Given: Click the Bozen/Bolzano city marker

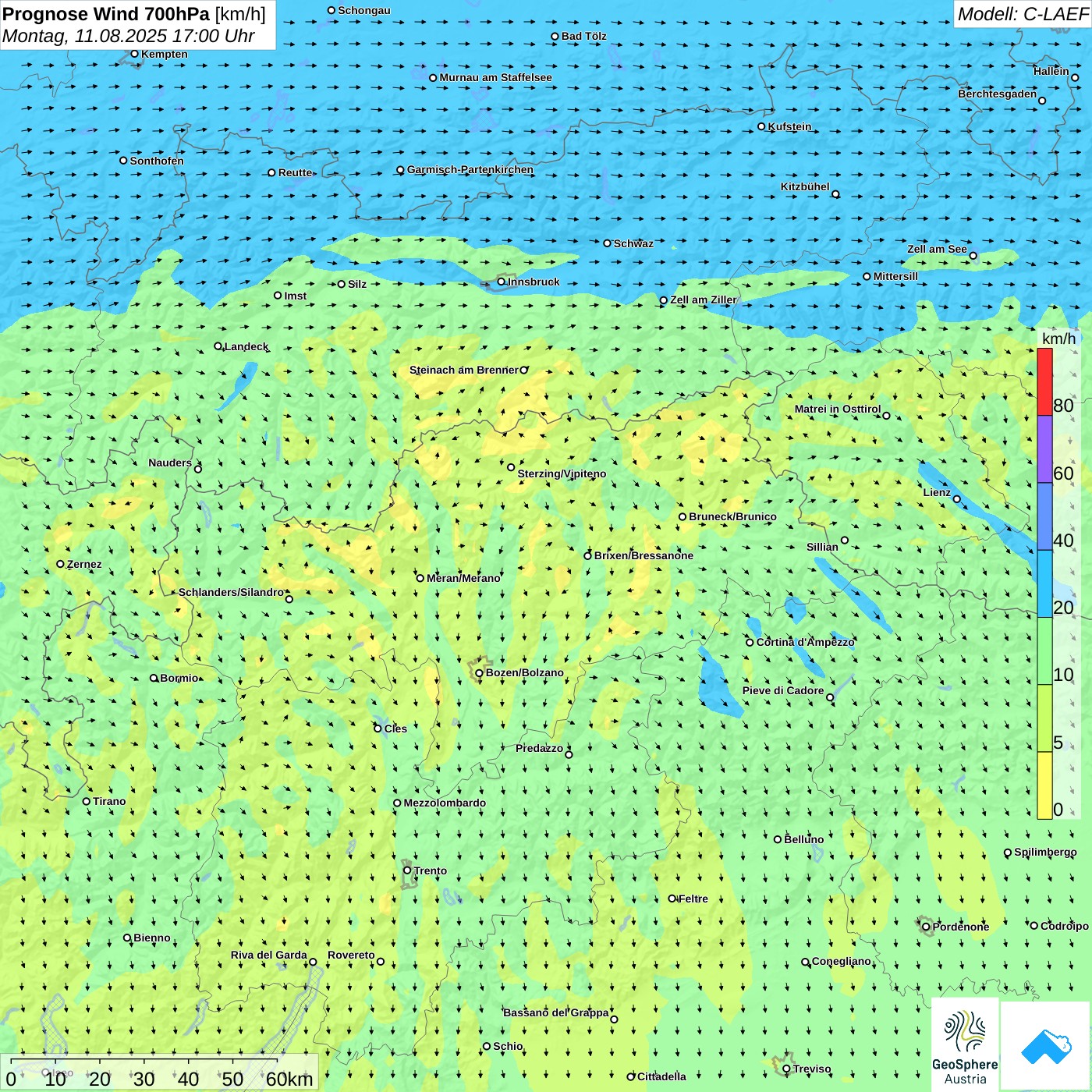Looking at the screenshot, I should (479, 672).
